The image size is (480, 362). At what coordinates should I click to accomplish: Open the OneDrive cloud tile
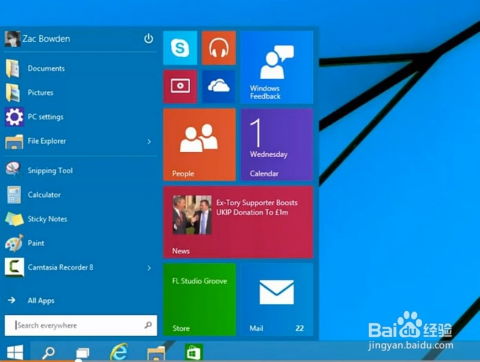pos(219,87)
